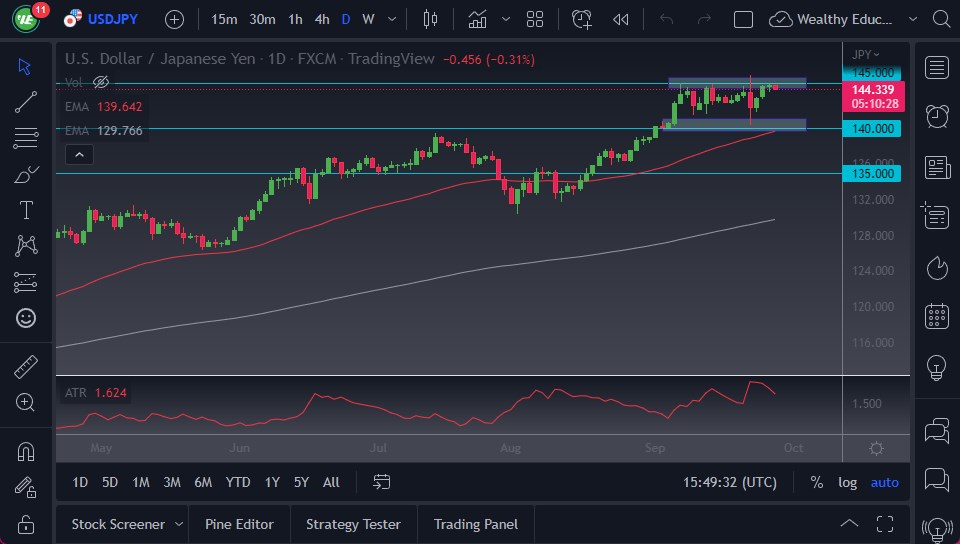Set the date range to YTD
The height and width of the screenshot is (544, 960).
(x=238, y=482)
